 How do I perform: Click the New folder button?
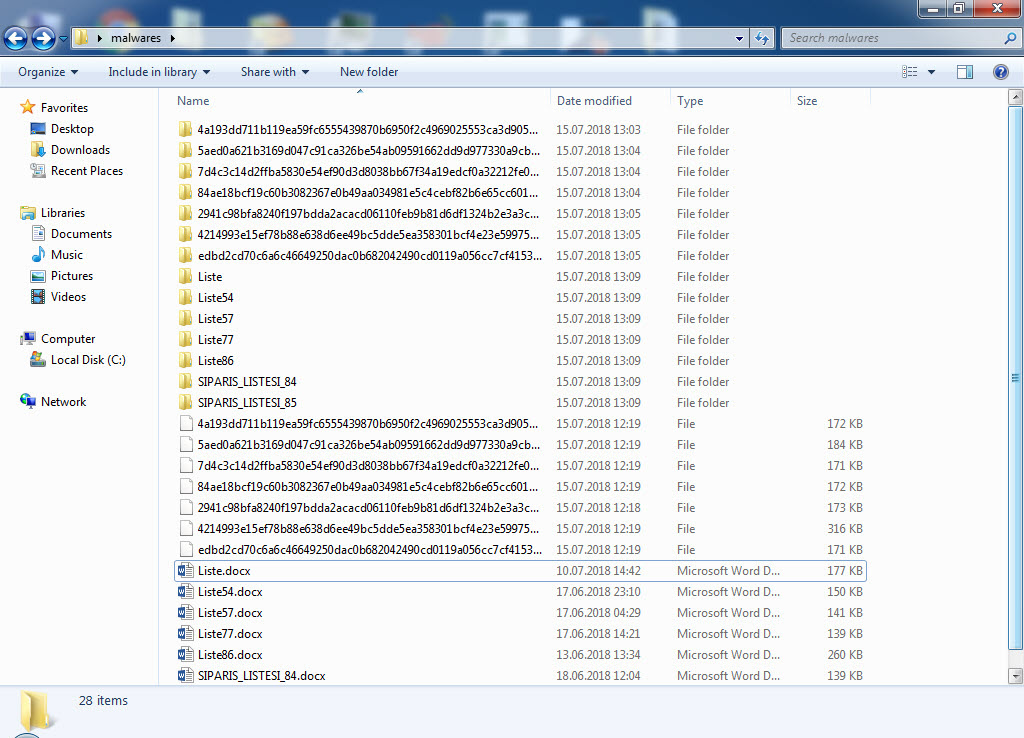[369, 72]
